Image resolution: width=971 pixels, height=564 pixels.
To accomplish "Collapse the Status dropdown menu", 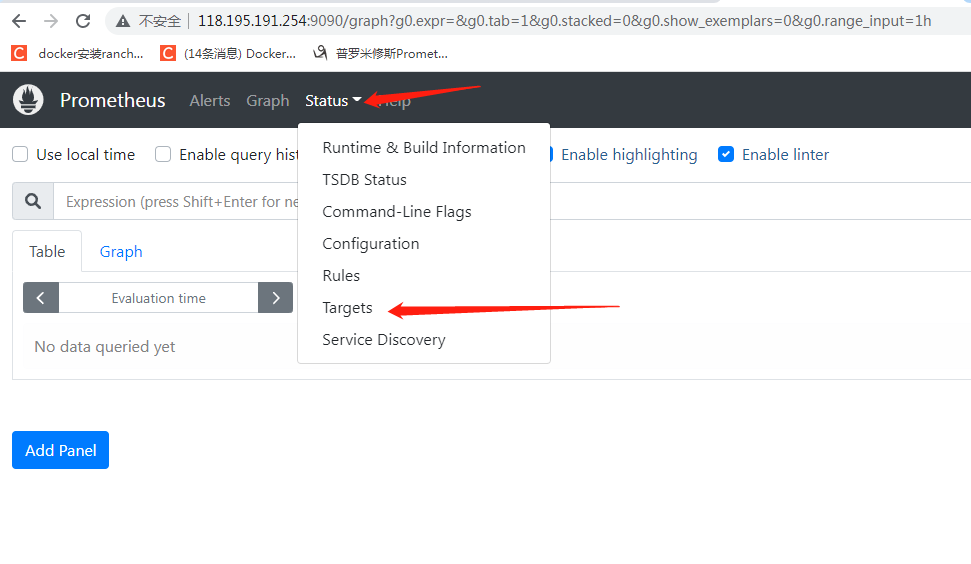I will (333, 100).
